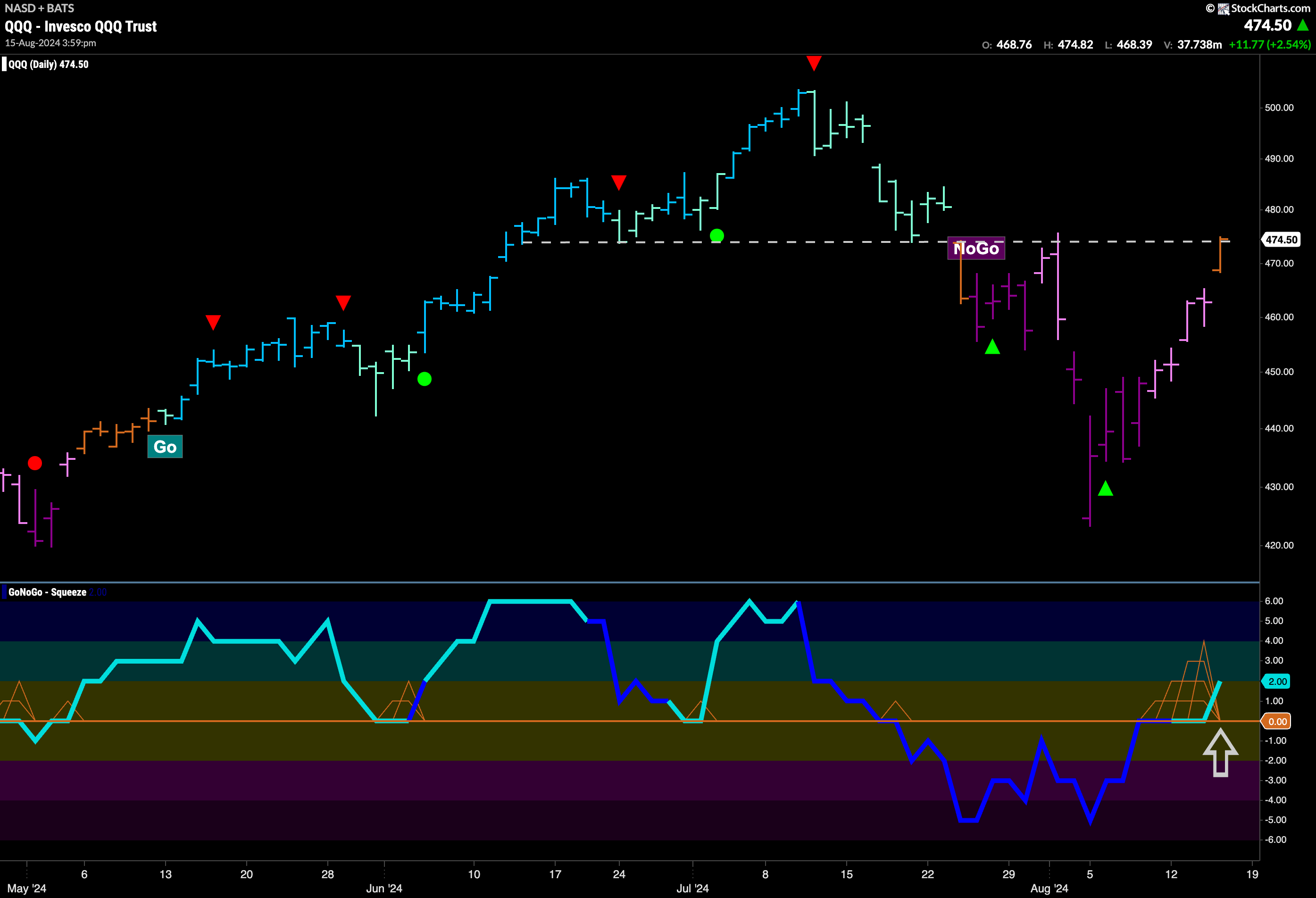Image resolution: width=1316 pixels, height=898 pixels.
Task: Click the date label '12' in August
Action: pos(1171,874)
